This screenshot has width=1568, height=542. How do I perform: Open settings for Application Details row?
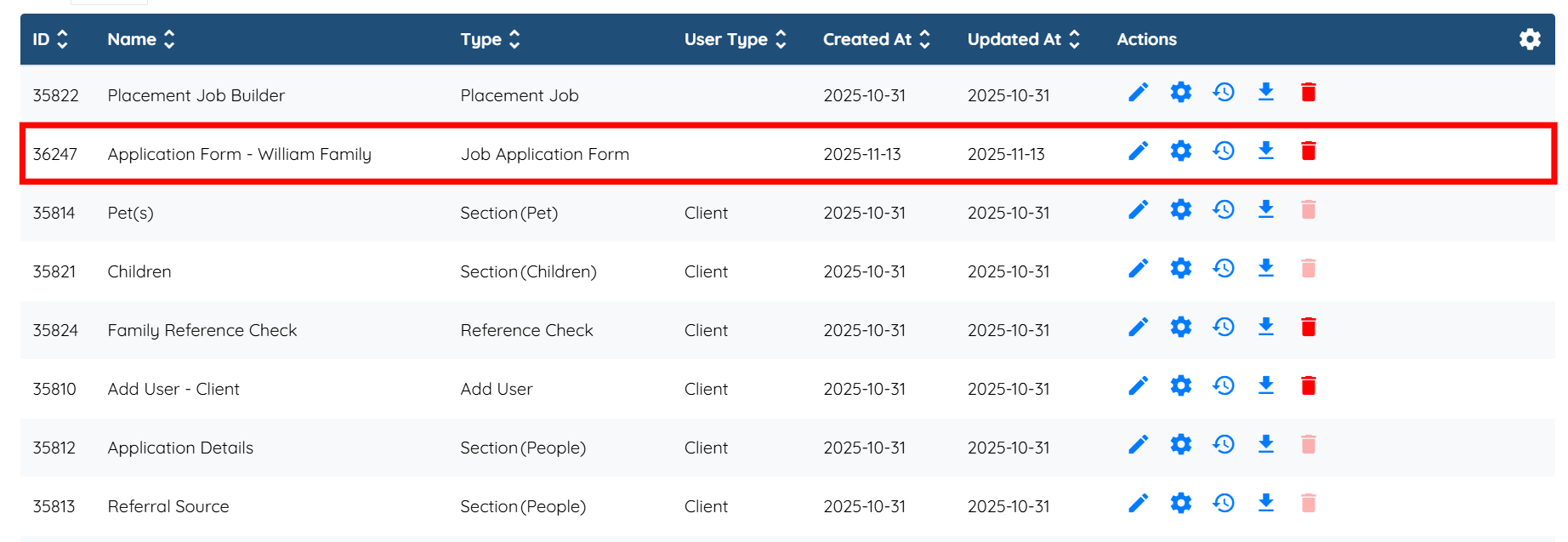coord(1180,445)
